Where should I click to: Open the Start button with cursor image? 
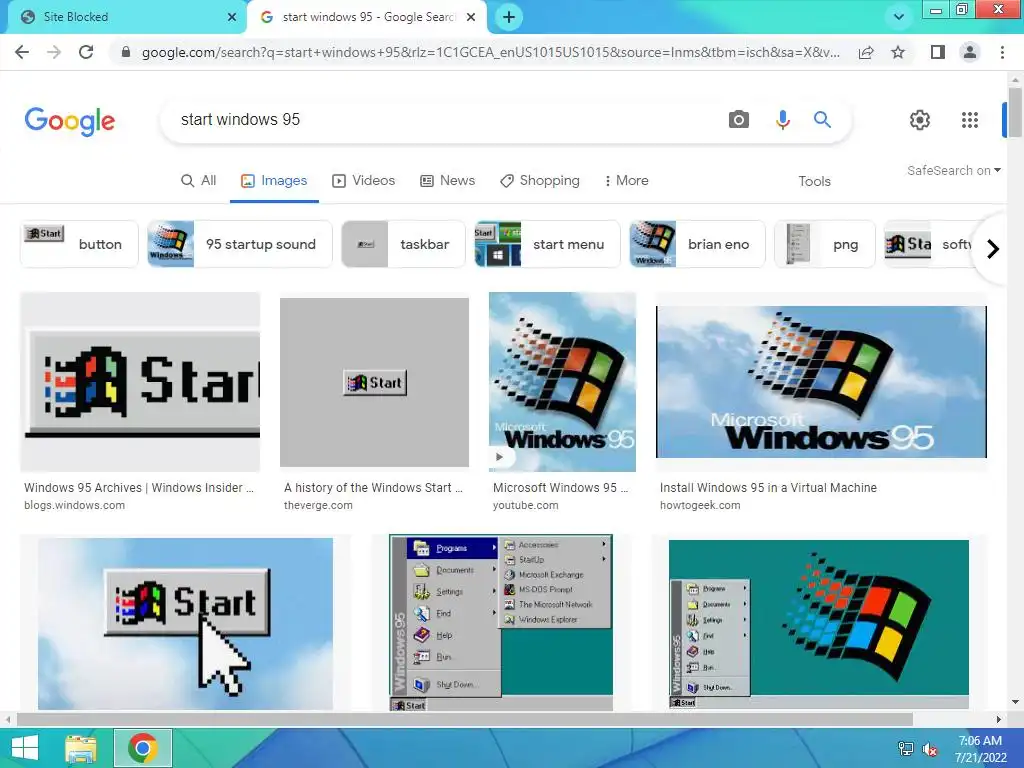(185, 623)
